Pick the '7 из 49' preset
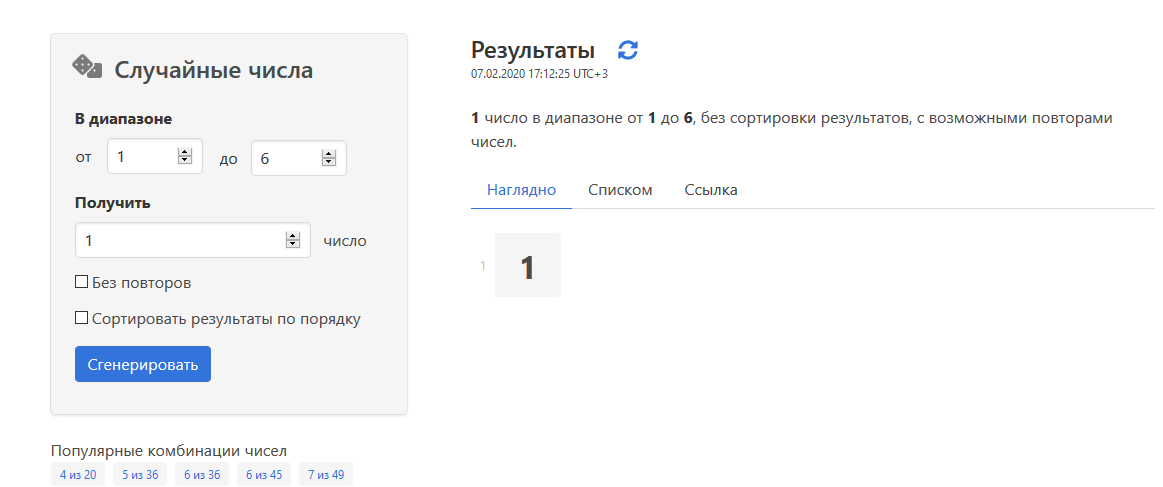The image size is (1163, 487). [x=326, y=474]
